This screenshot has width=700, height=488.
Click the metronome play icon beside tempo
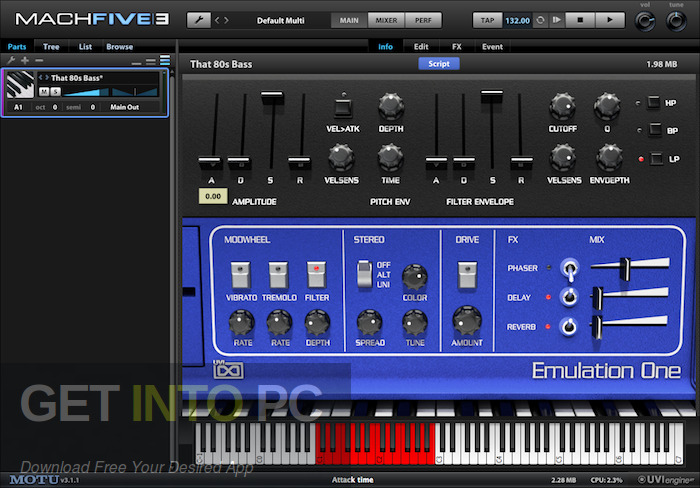pyautogui.click(x=556, y=20)
